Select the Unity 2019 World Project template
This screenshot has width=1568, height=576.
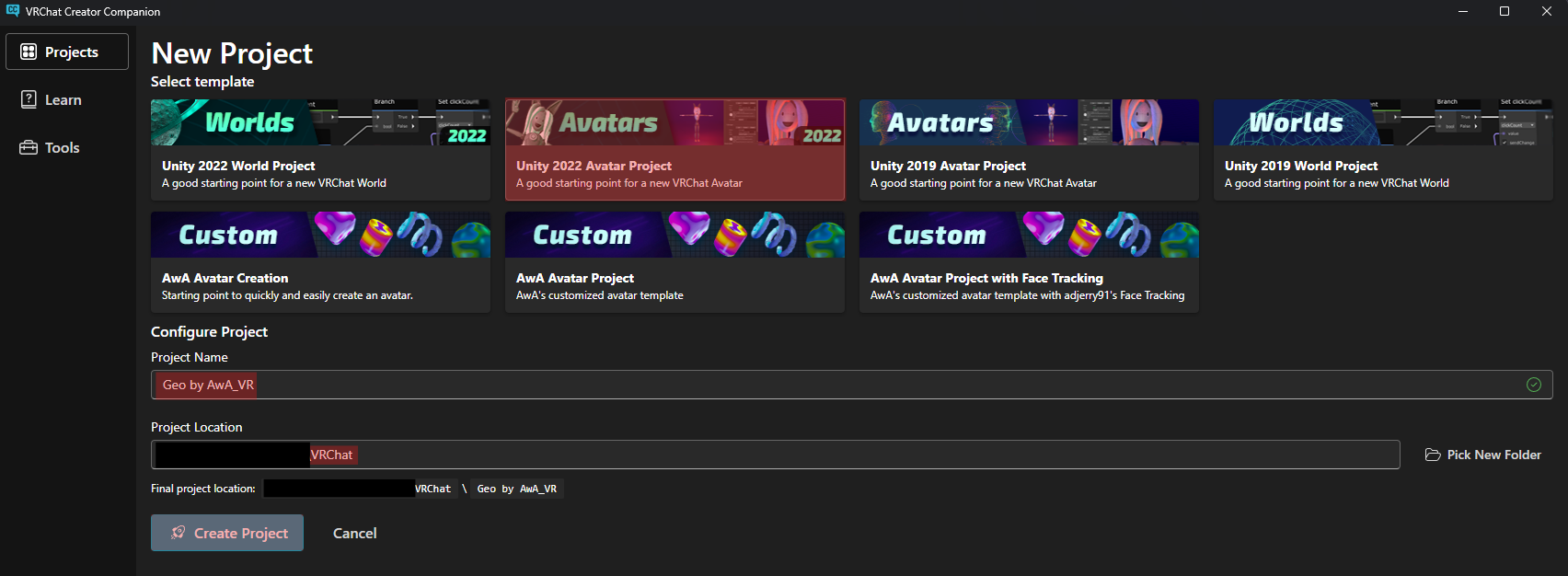tap(1383, 150)
